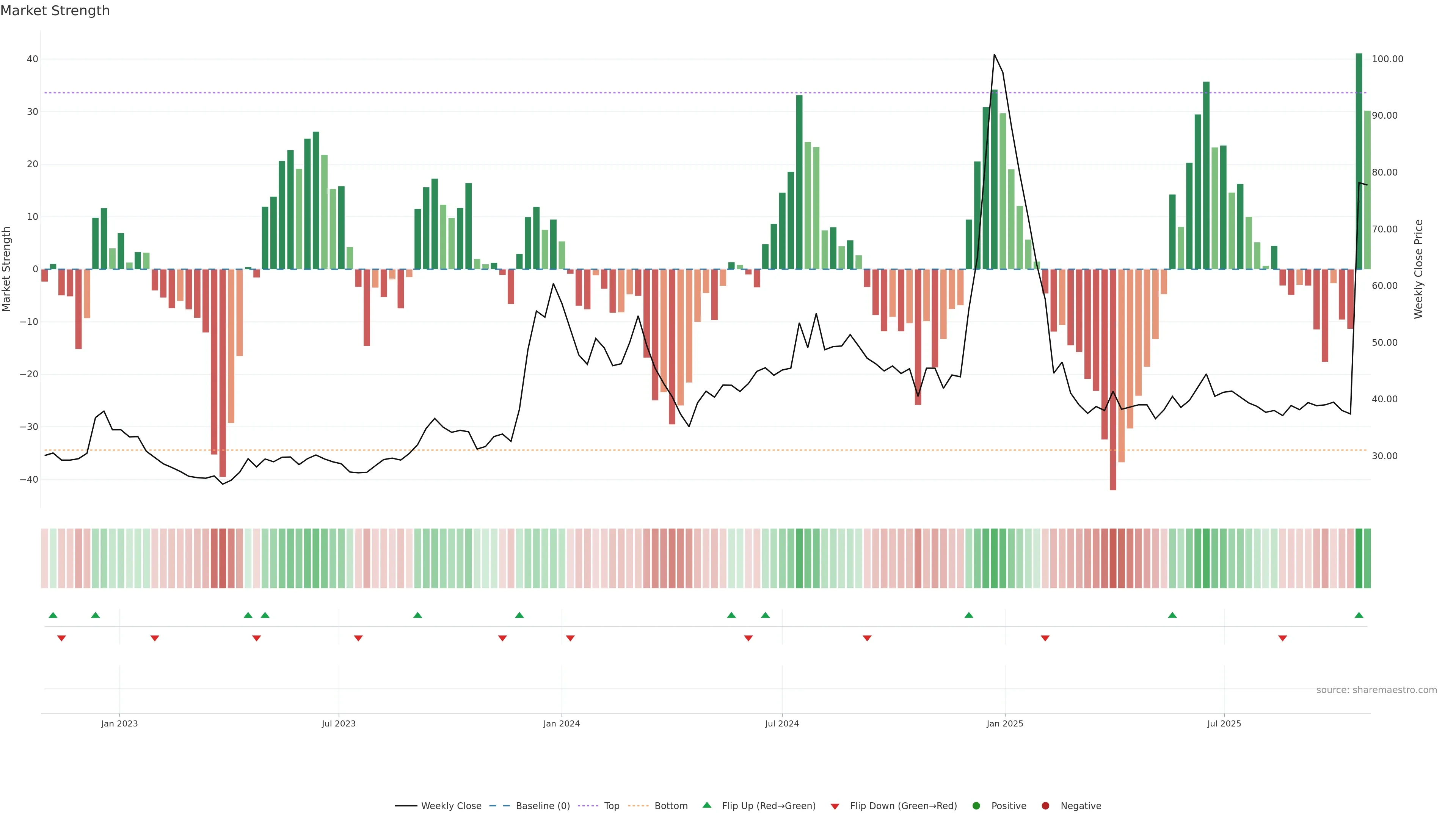
Task: Click Flip Up green triangle legend icon
Action: (706, 805)
